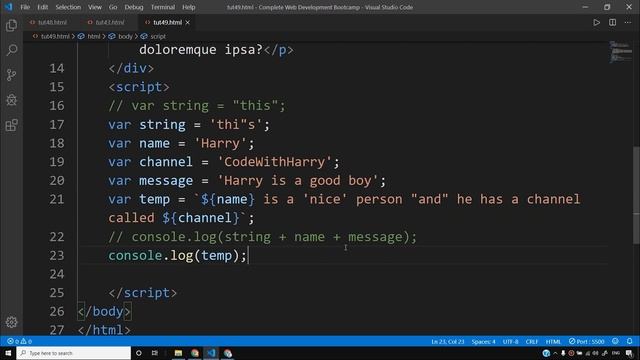This screenshot has width=640, height=360.
Task: Open the Selection menu
Action: pos(68,7)
